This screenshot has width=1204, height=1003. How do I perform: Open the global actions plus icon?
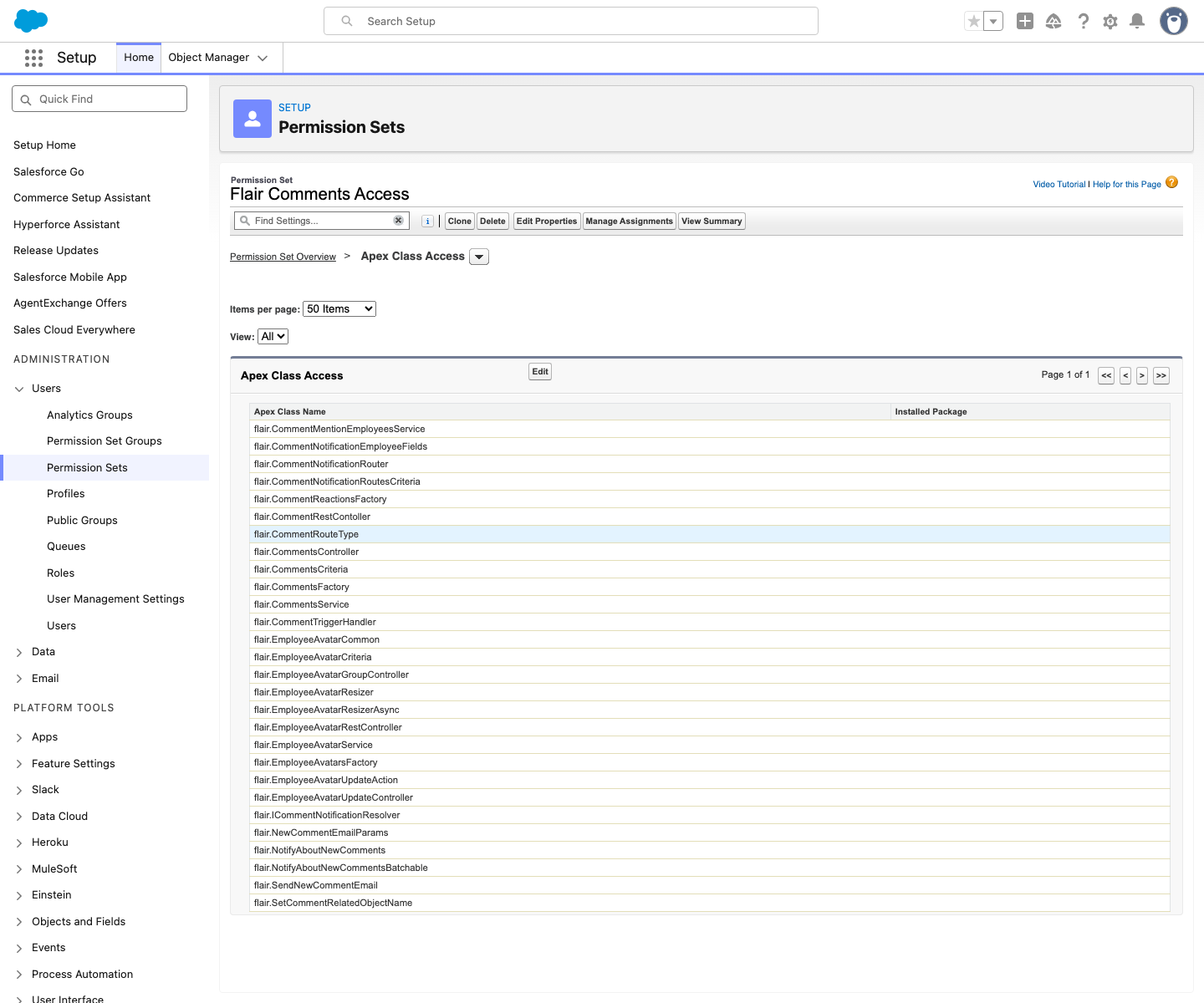[1025, 21]
